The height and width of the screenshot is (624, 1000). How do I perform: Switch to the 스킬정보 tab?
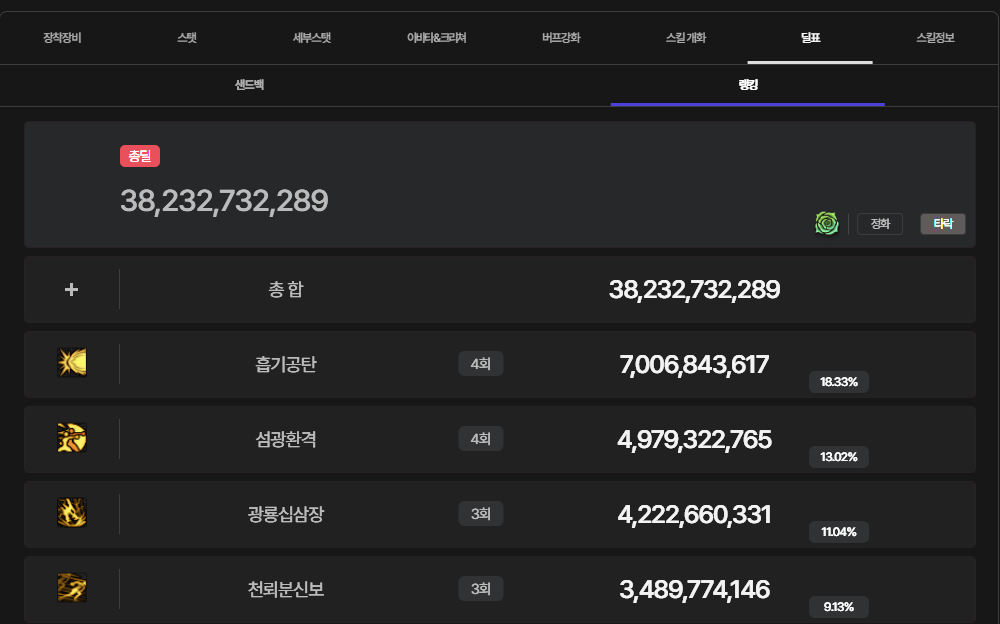(x=935, y=38)
